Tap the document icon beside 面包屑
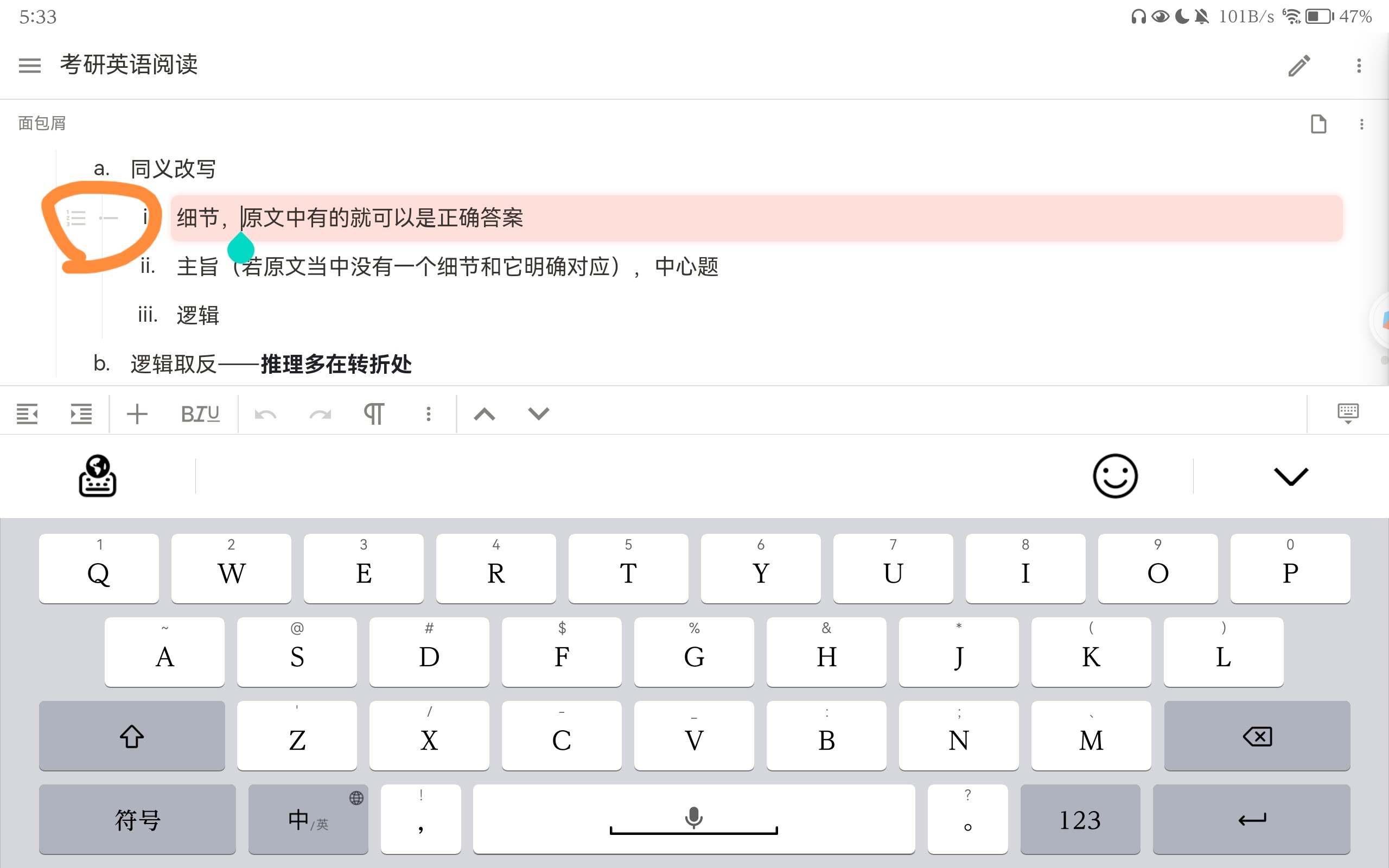The width and height of the screenshot is (1389, 868). pyautogui.click(x=1318, y=124)
